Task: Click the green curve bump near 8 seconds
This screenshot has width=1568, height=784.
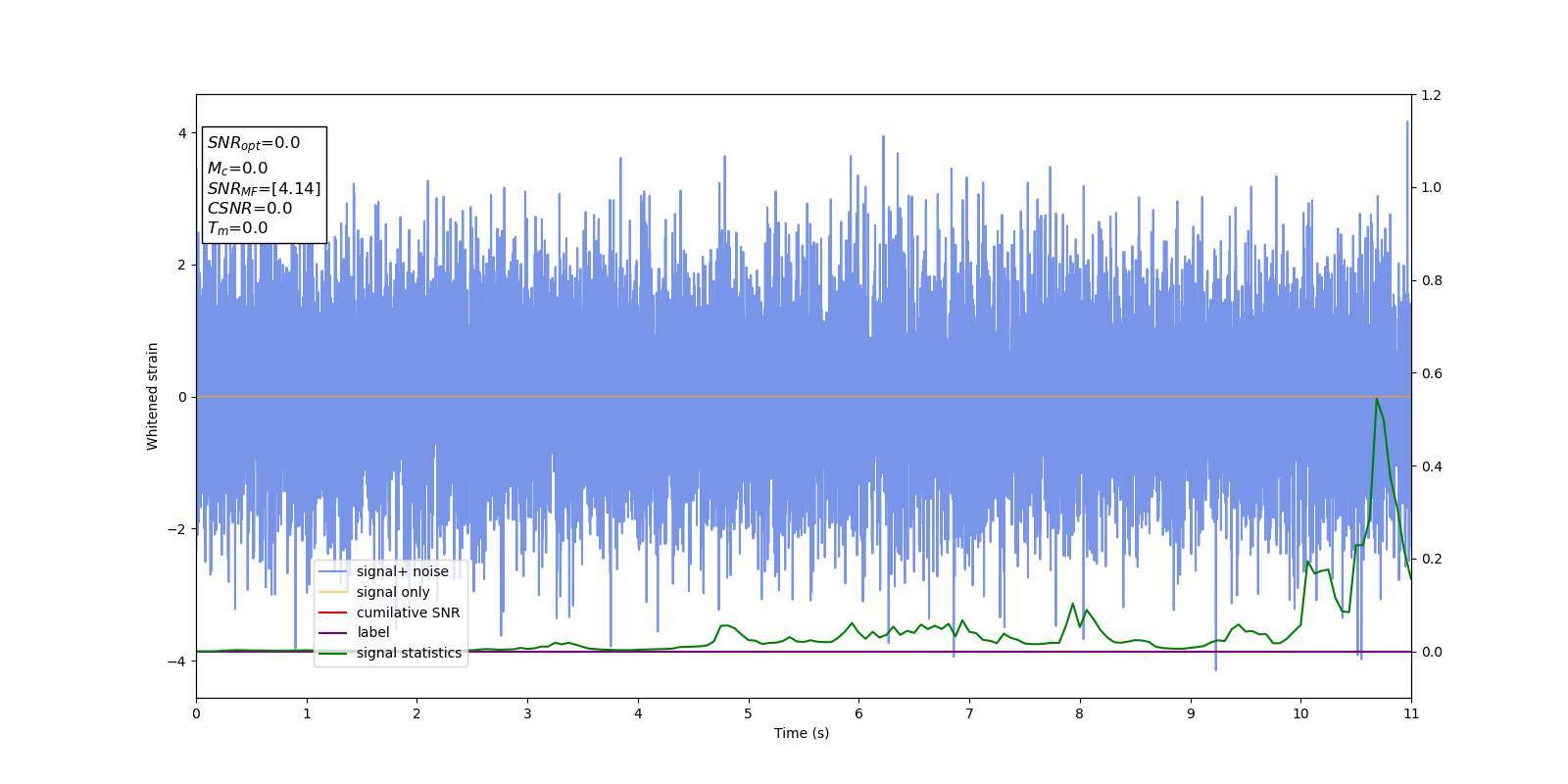Action: tap(1073, 604)
